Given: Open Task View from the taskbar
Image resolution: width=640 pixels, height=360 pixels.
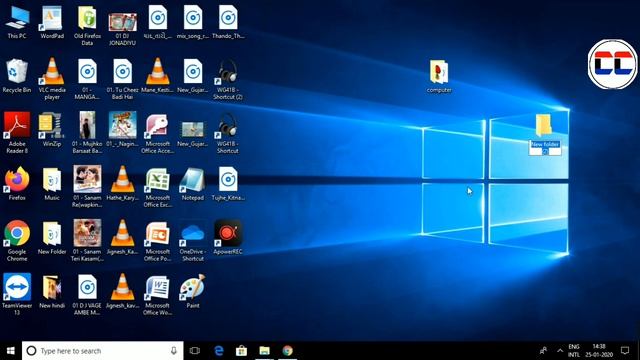Looking at the screenshot, I should click(195, 351).
